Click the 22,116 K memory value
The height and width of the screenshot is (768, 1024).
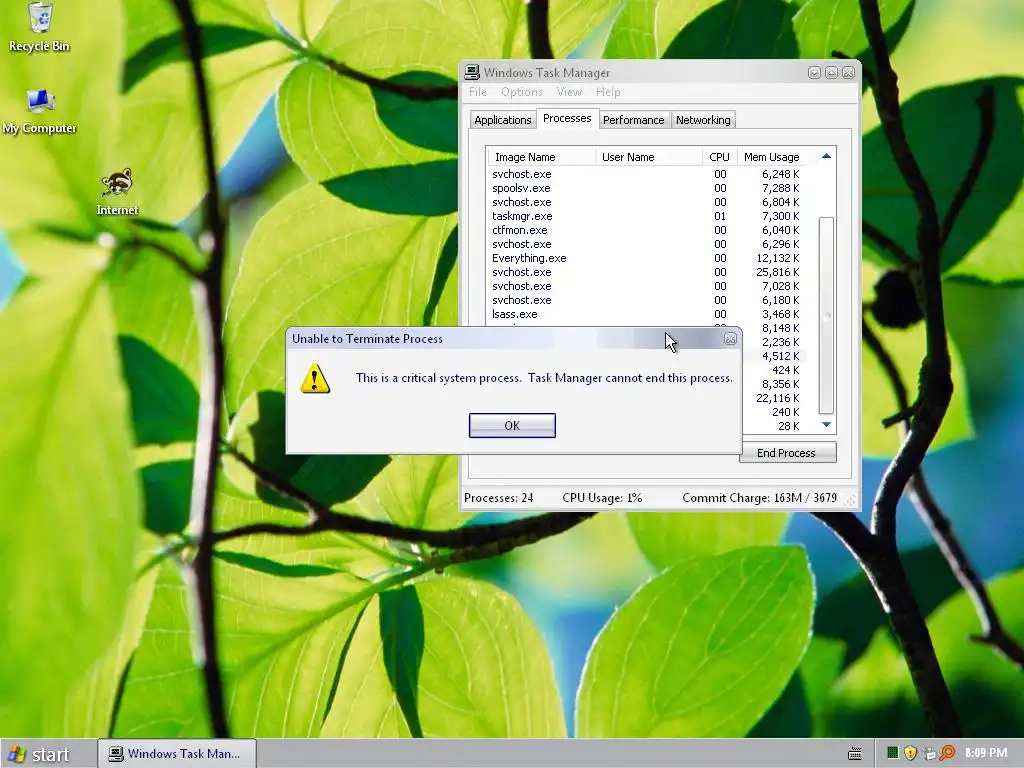[778, 398]
